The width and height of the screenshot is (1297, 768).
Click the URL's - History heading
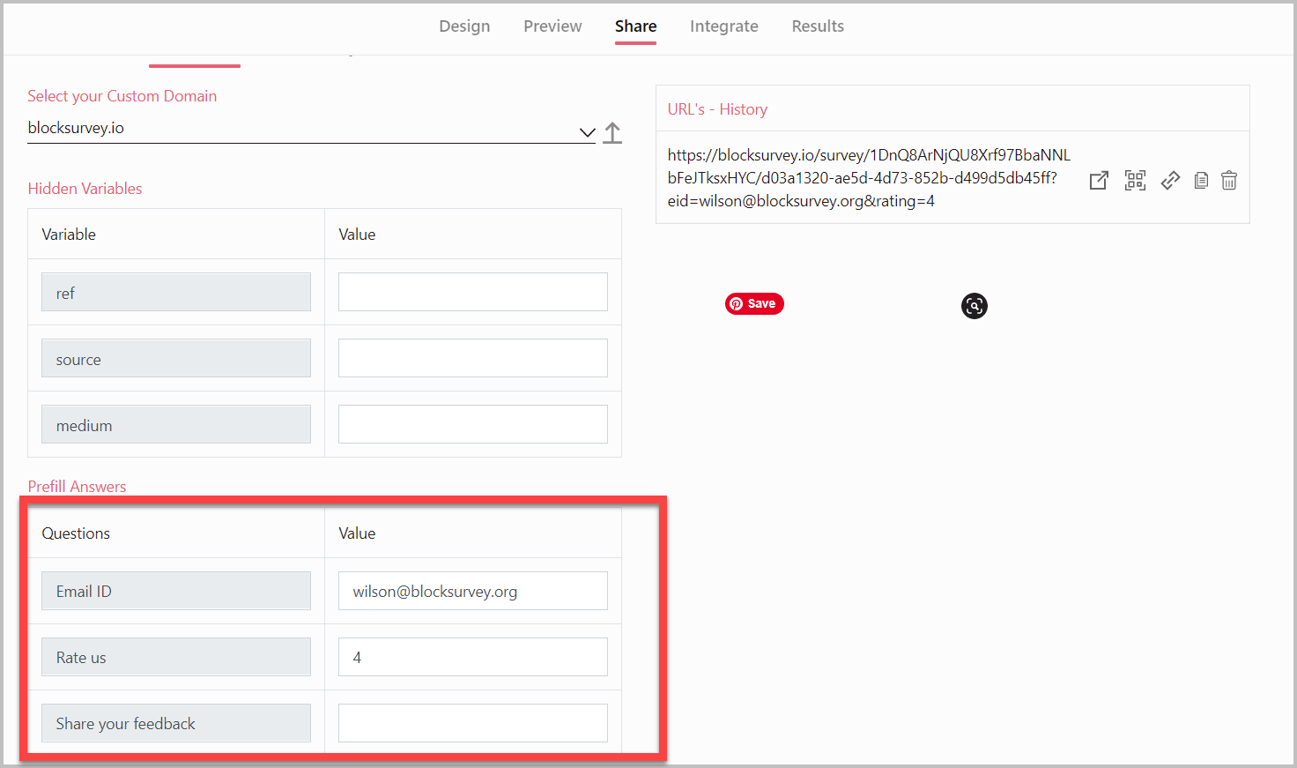click(x=718, y=109)
